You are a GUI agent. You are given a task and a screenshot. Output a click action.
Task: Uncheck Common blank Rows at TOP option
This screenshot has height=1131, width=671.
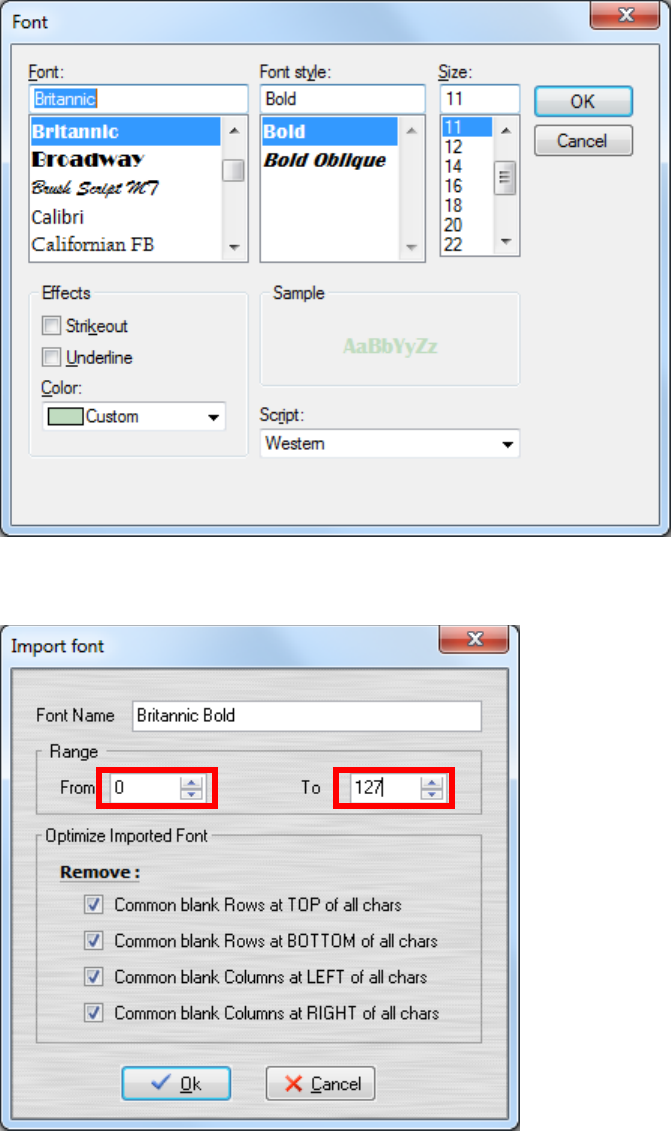[x=93, y=905]
